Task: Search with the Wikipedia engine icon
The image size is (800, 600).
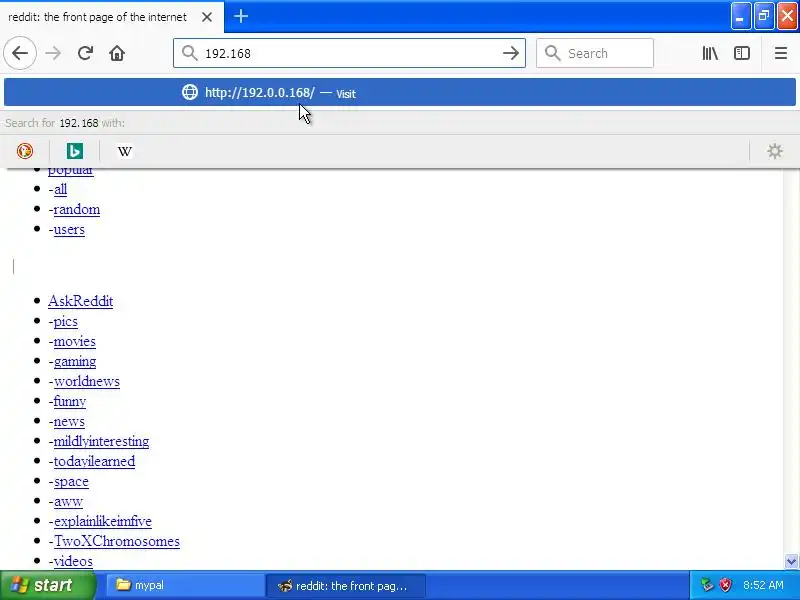Action: click(124, 151)
